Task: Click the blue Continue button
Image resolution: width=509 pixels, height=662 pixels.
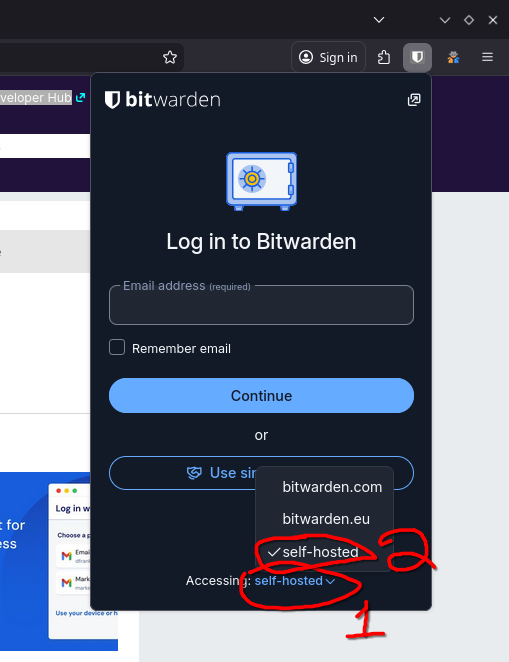Action: 261,396
